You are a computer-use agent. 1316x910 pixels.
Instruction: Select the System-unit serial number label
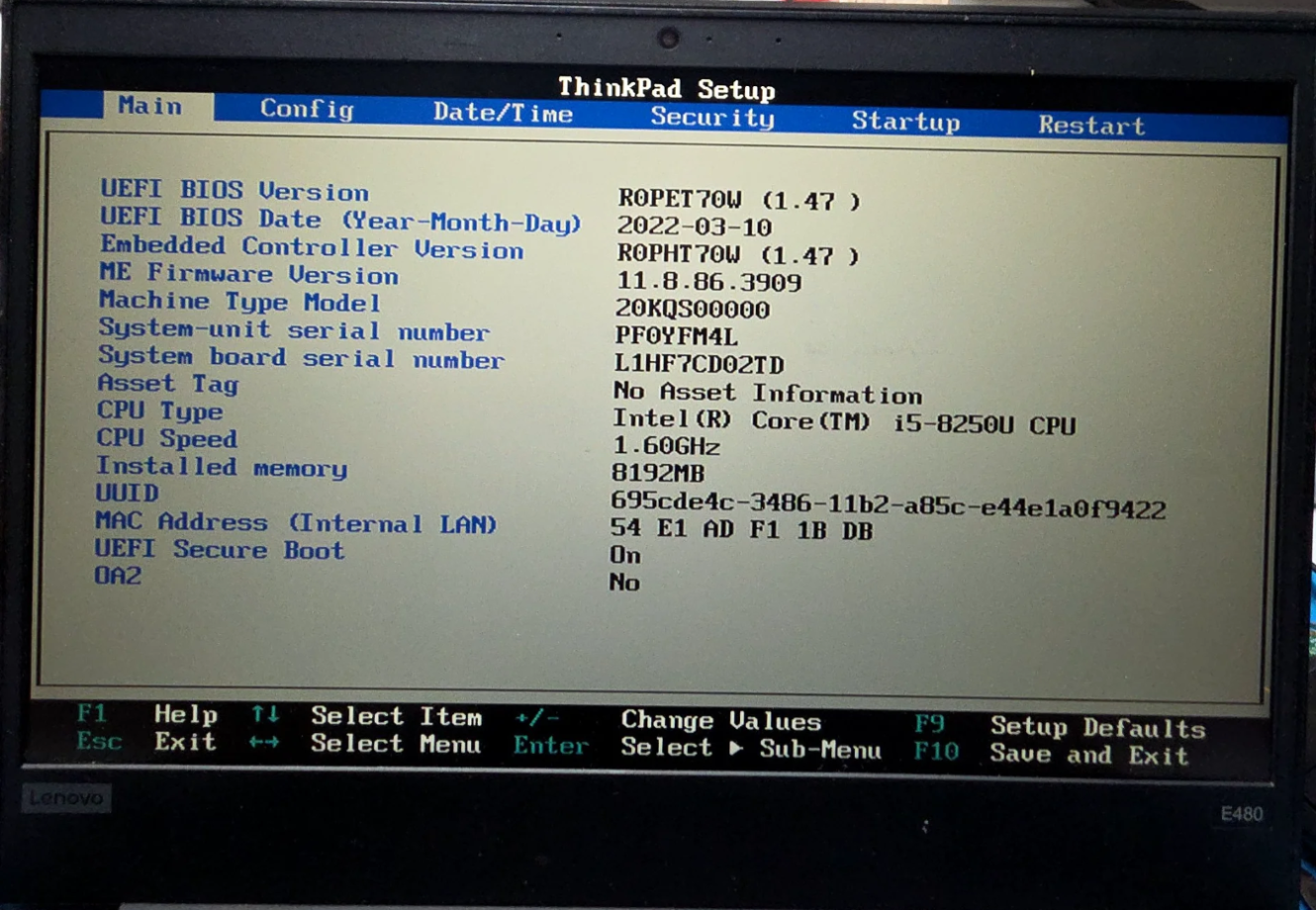click(294, 330)
